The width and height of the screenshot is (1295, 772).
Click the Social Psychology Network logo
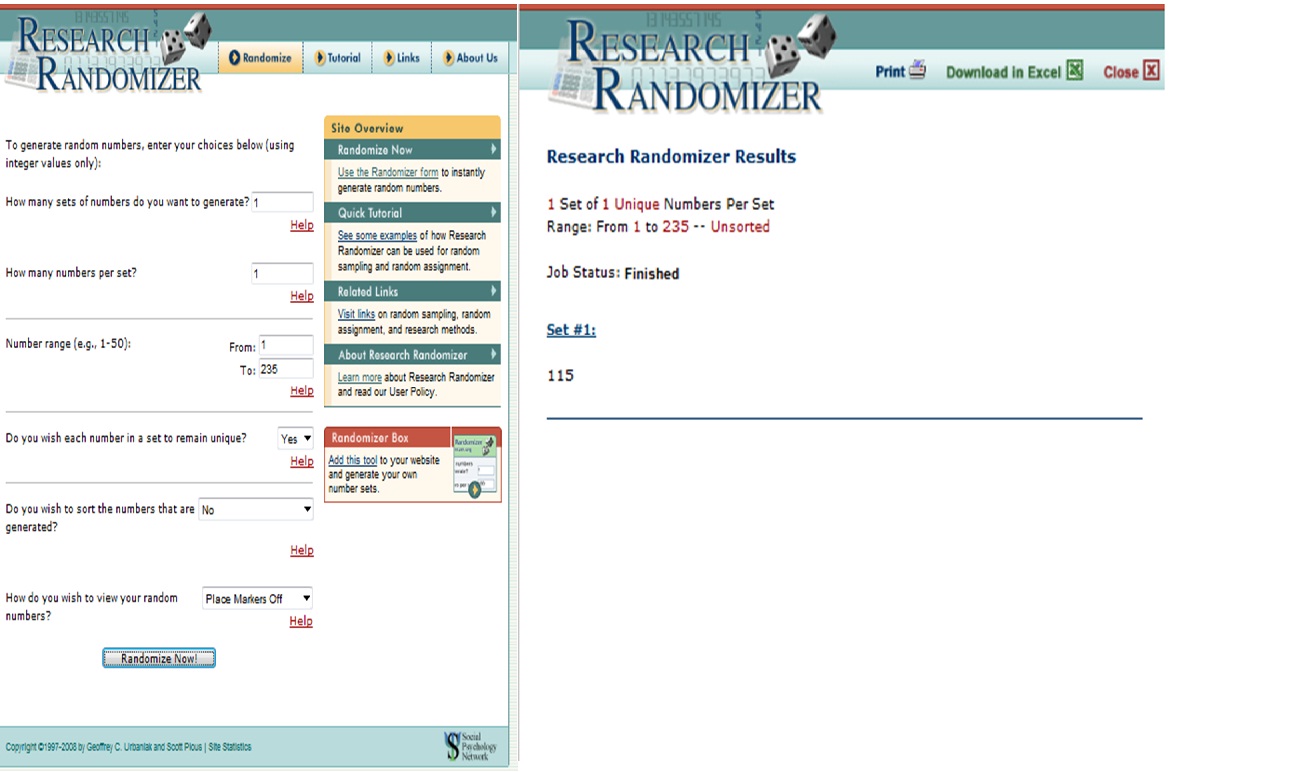[470, 746]
